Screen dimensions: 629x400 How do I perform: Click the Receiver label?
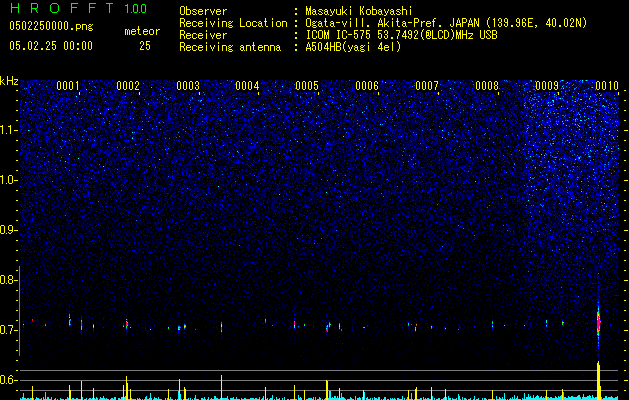(203, 35)
